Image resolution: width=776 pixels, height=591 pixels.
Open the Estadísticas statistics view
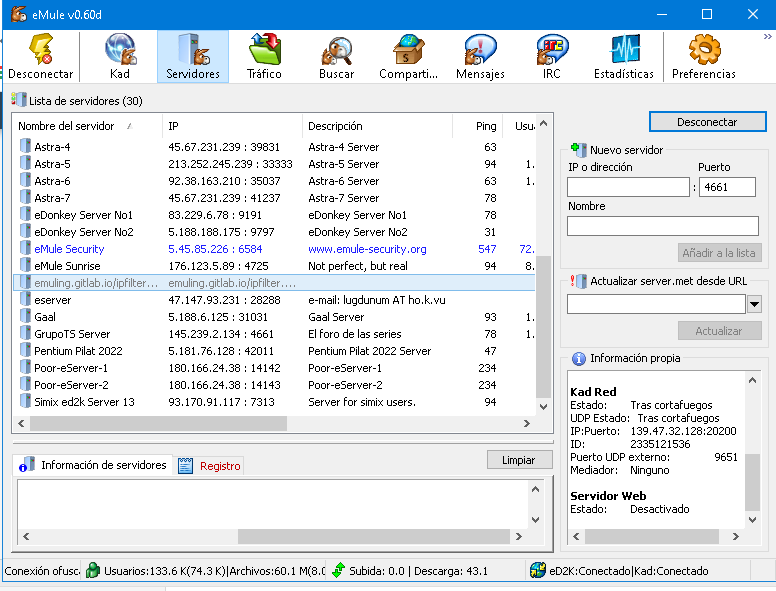click(624, 56)
